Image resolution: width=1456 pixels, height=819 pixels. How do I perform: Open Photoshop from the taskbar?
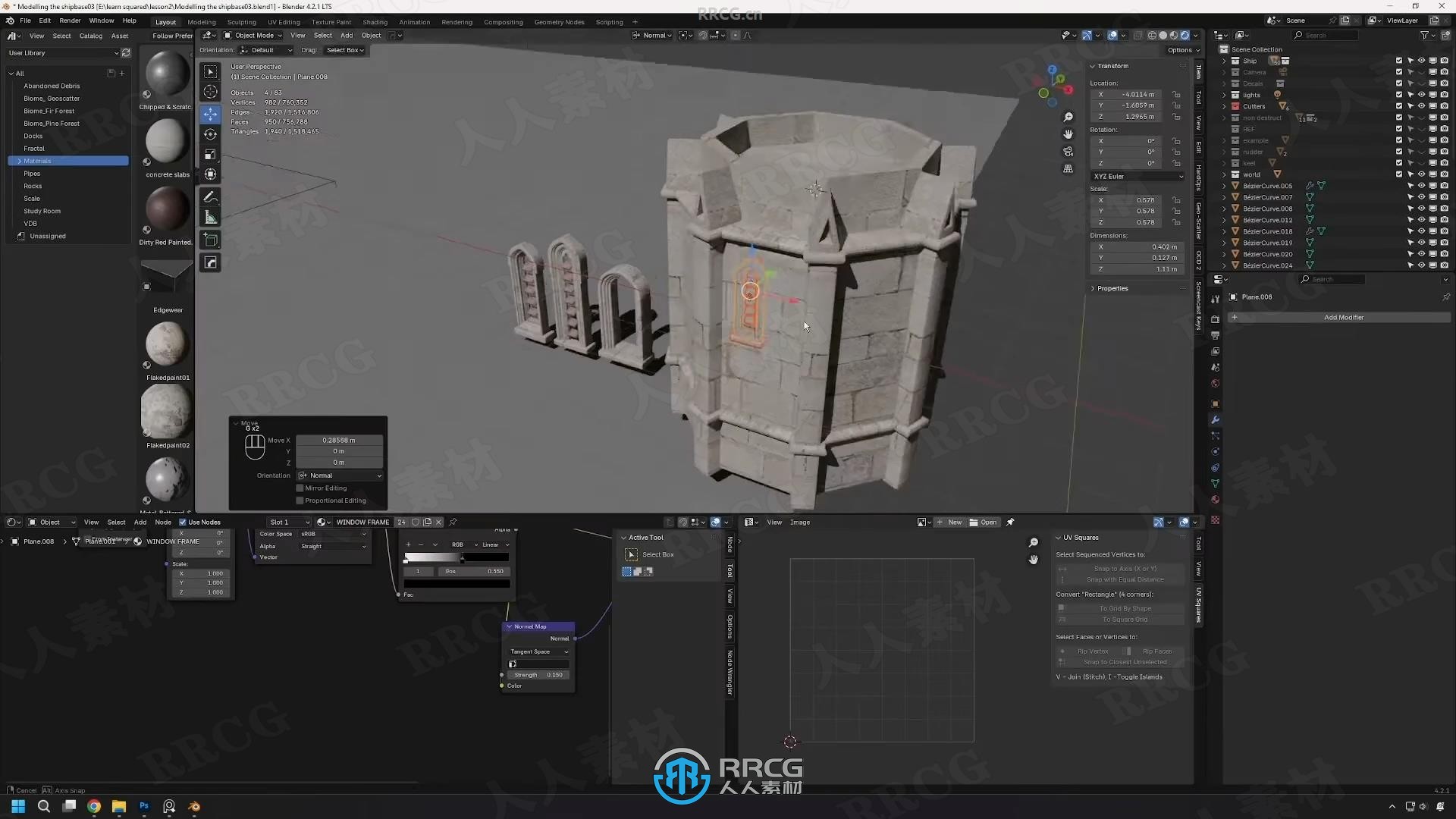pos(144,806)
